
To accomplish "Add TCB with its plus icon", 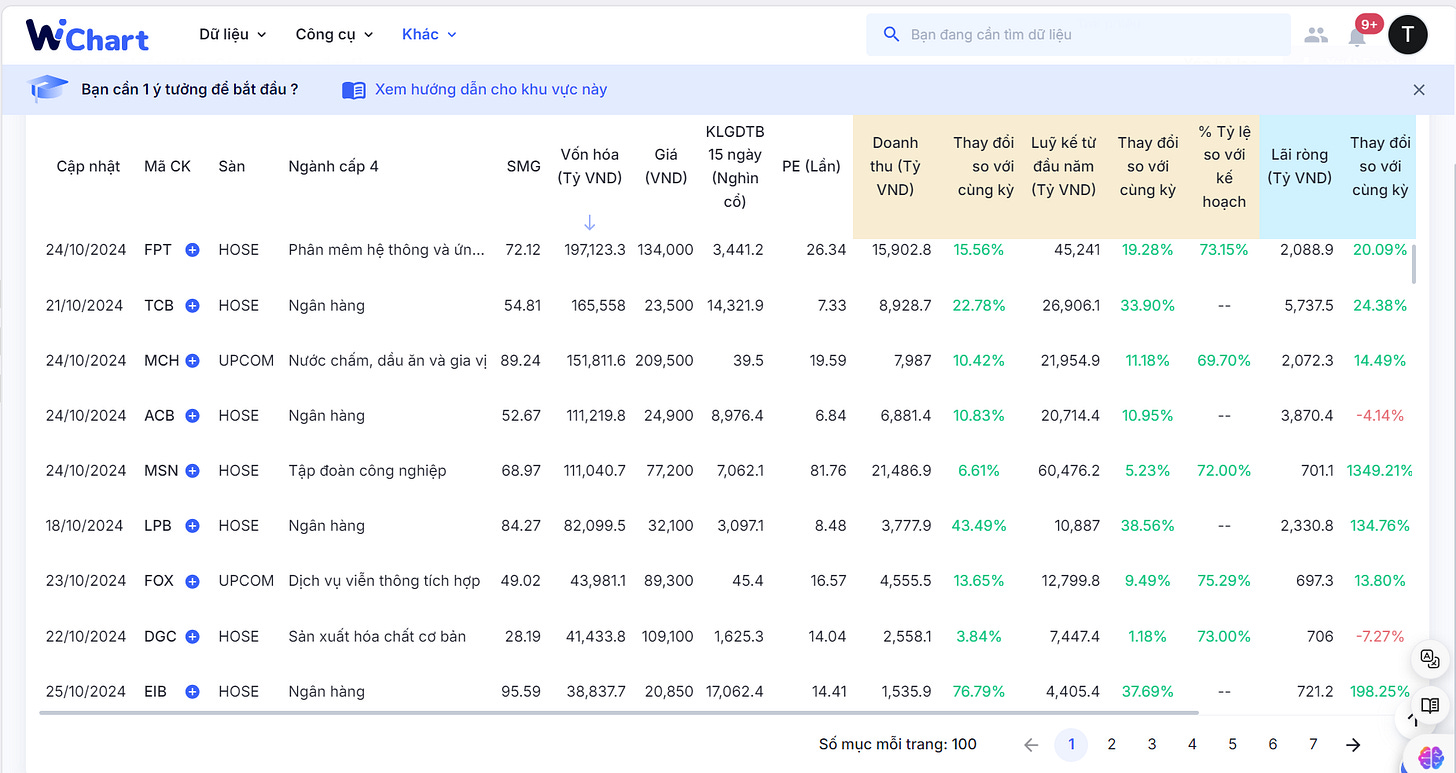I will click(192, 305).
